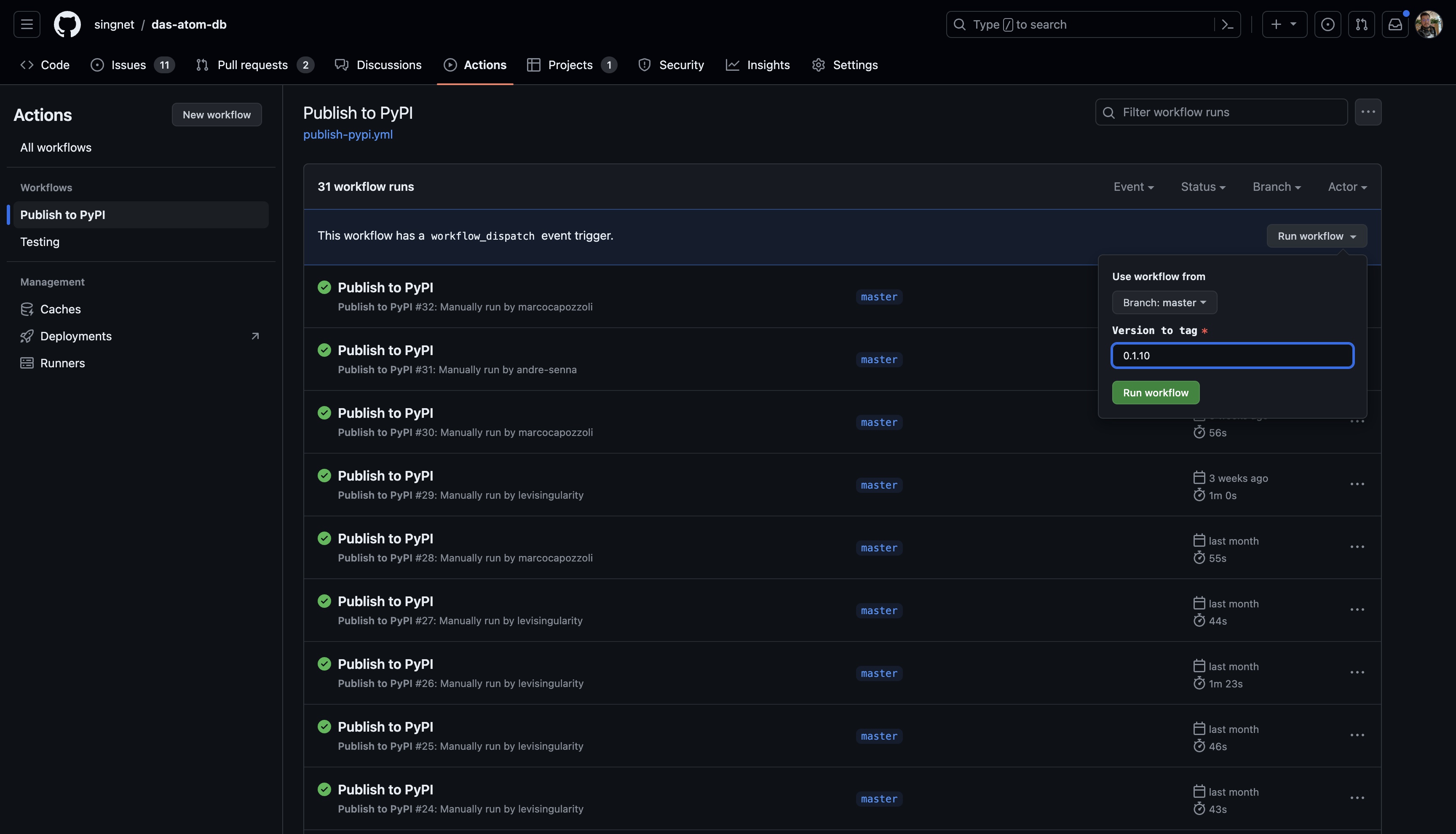The image size is (1456, 834).
Task: Click the master branch label on run #30
Action: 879,423
